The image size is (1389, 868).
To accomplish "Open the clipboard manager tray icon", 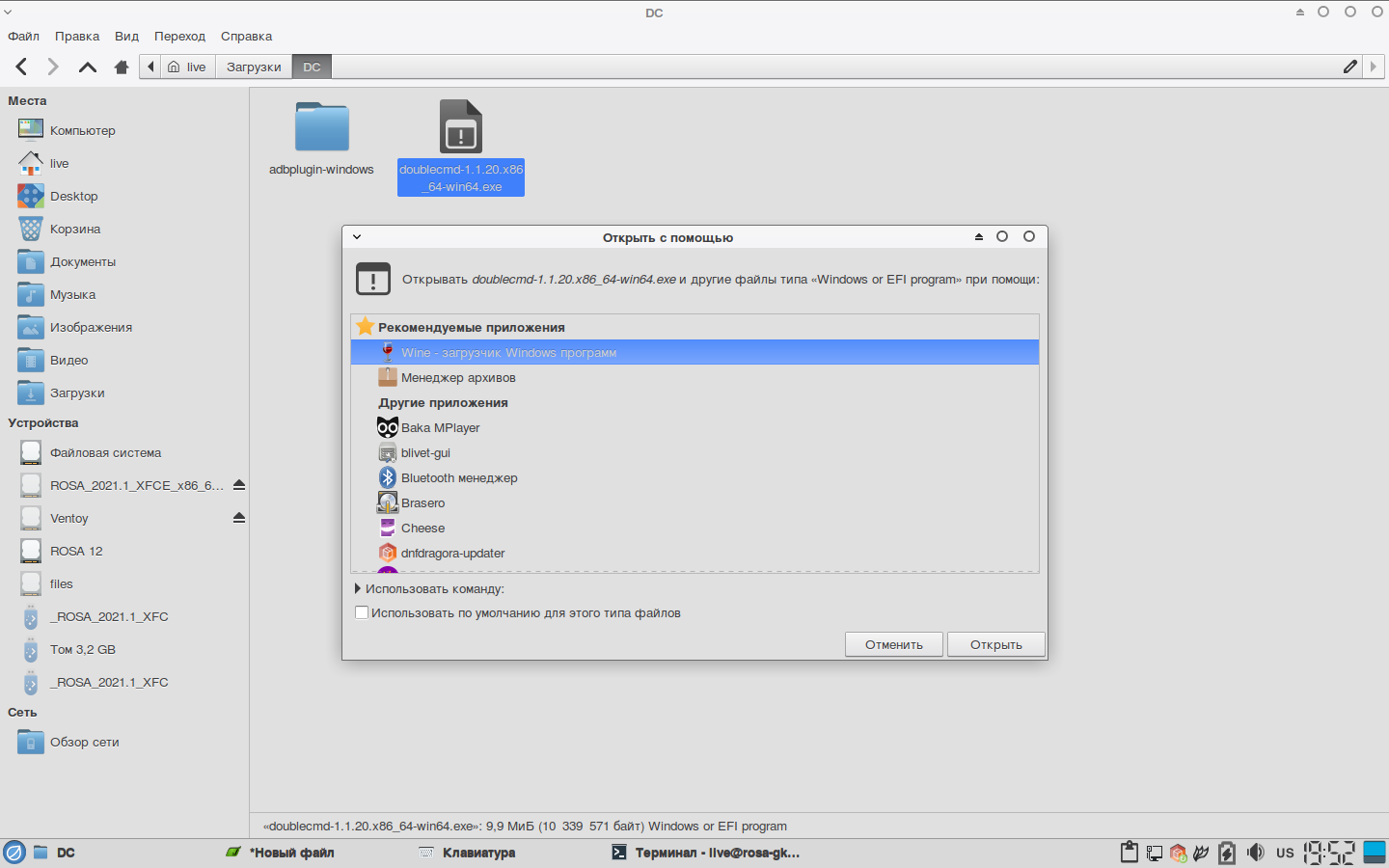I will (1130, 853).
